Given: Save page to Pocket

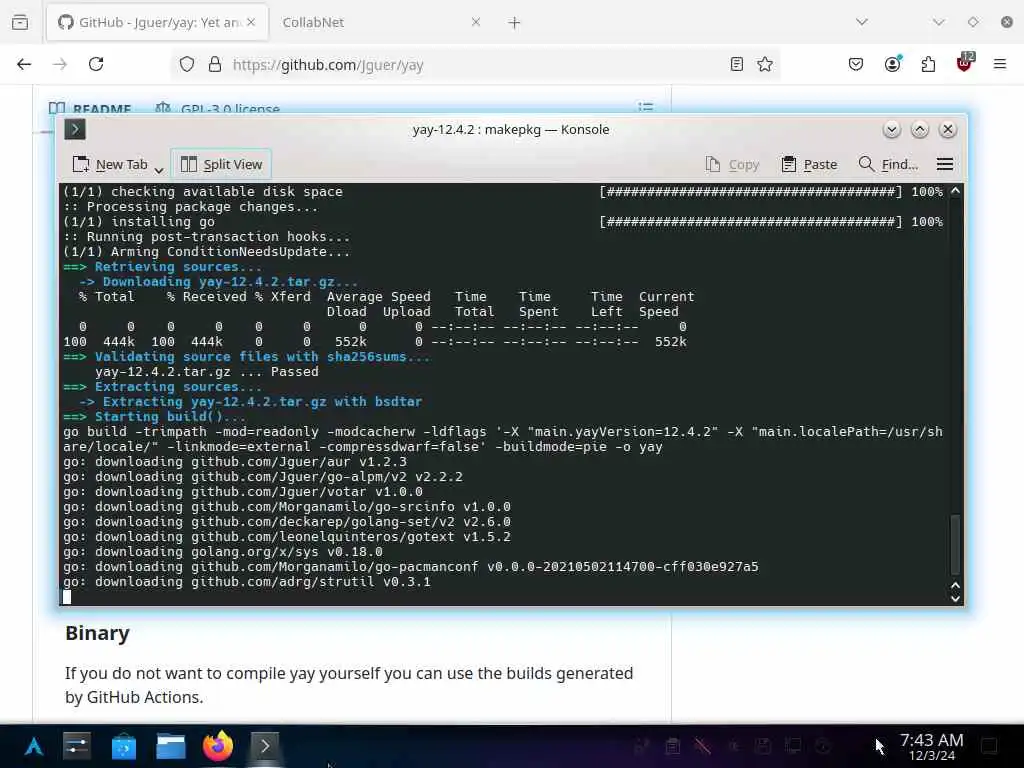Looking at the screenshot, I should [x=856, y=64].
